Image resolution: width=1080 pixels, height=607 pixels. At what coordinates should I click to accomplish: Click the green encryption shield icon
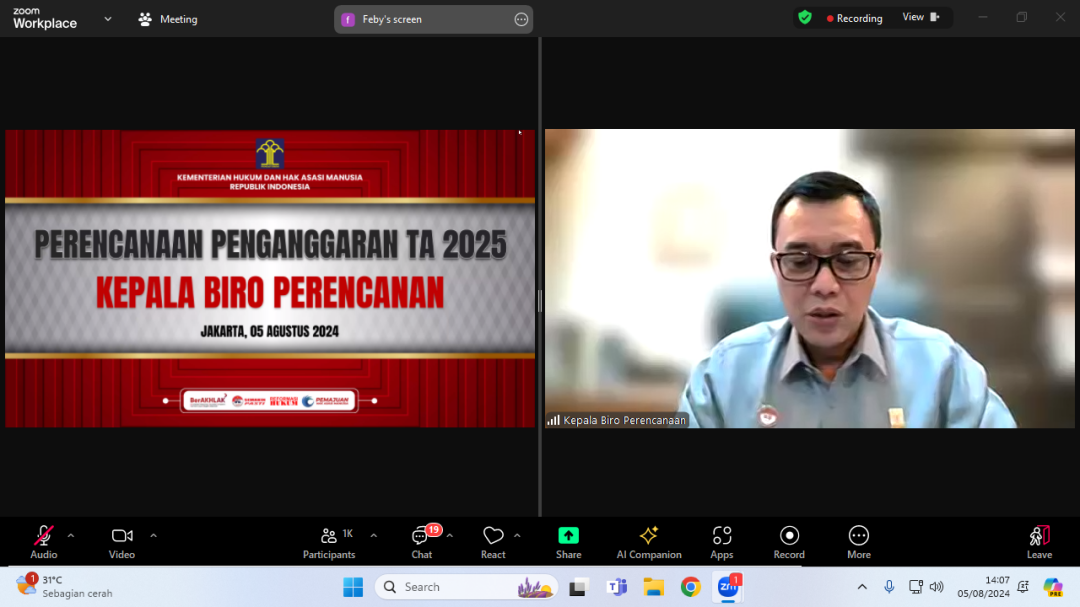tap(805, 18)
